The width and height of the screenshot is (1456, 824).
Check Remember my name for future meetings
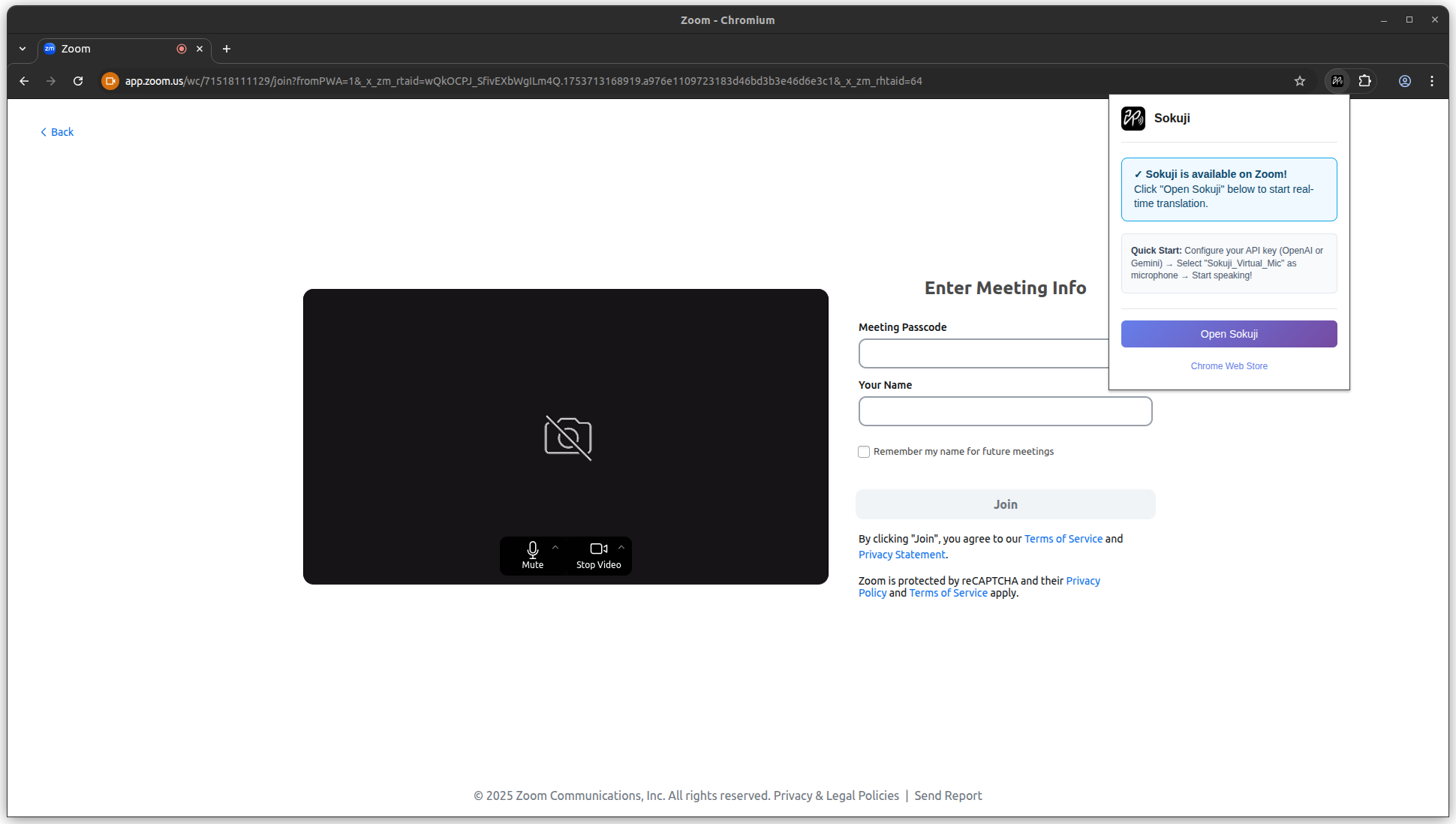click(864, 452)
